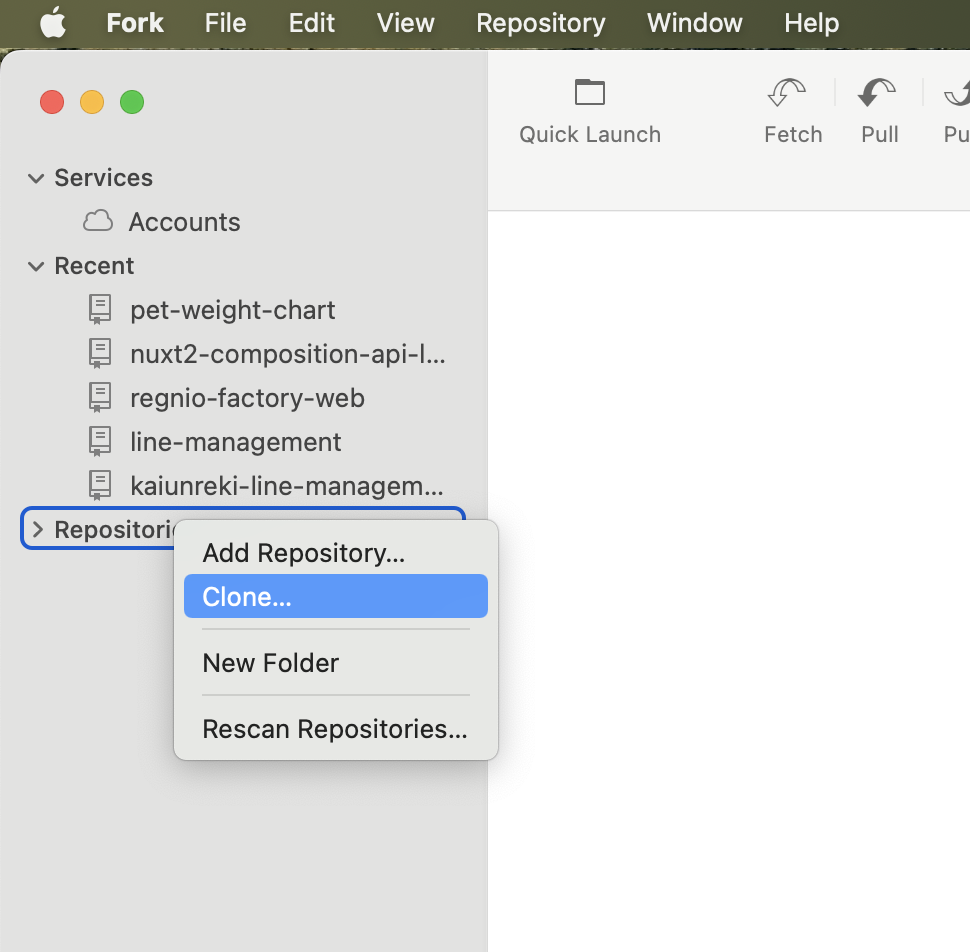Open the View menu in the menu bar

click(405, 23)
